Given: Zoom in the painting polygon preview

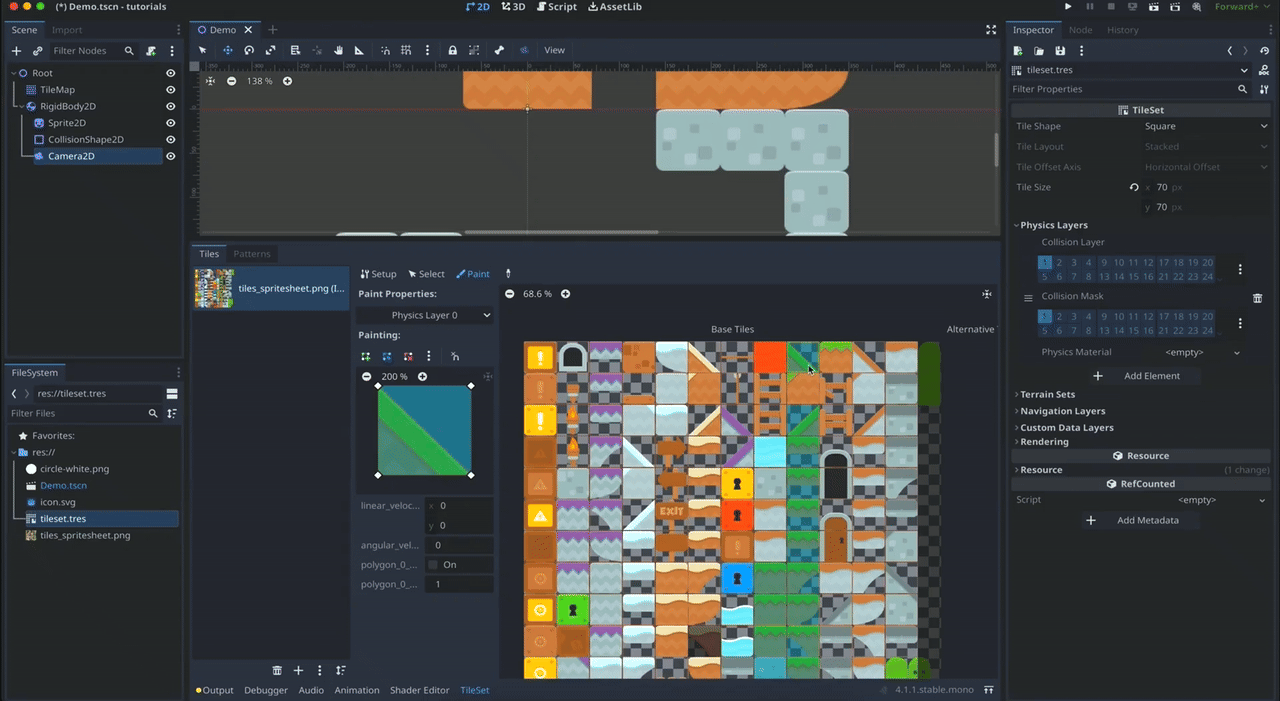Looking at the screenshot, I should point(422,377).
